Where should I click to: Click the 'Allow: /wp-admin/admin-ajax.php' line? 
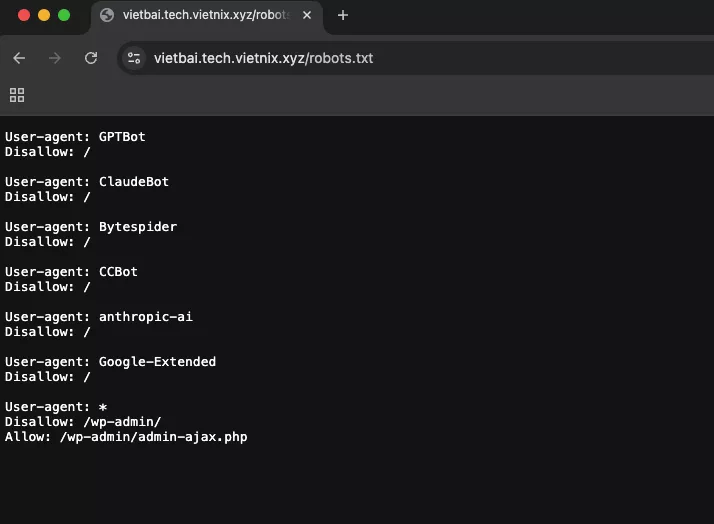click(x=126, y=437)
